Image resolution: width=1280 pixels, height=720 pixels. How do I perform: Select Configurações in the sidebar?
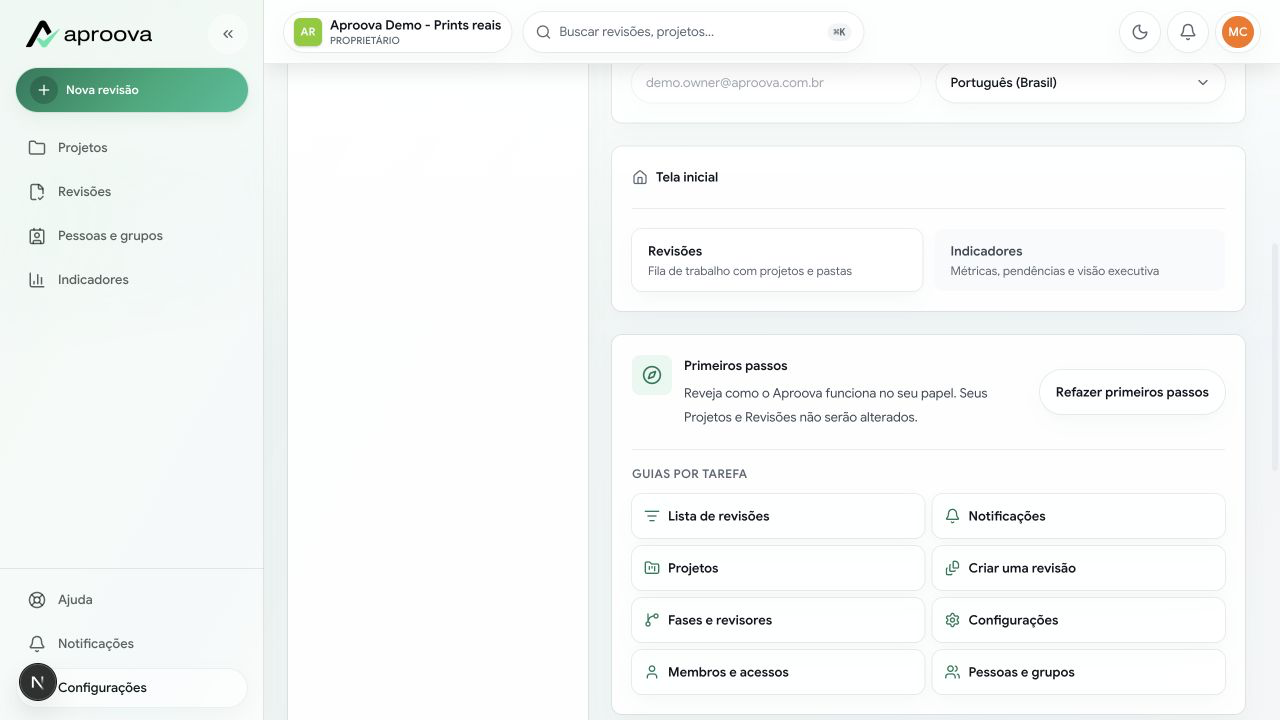132,688
